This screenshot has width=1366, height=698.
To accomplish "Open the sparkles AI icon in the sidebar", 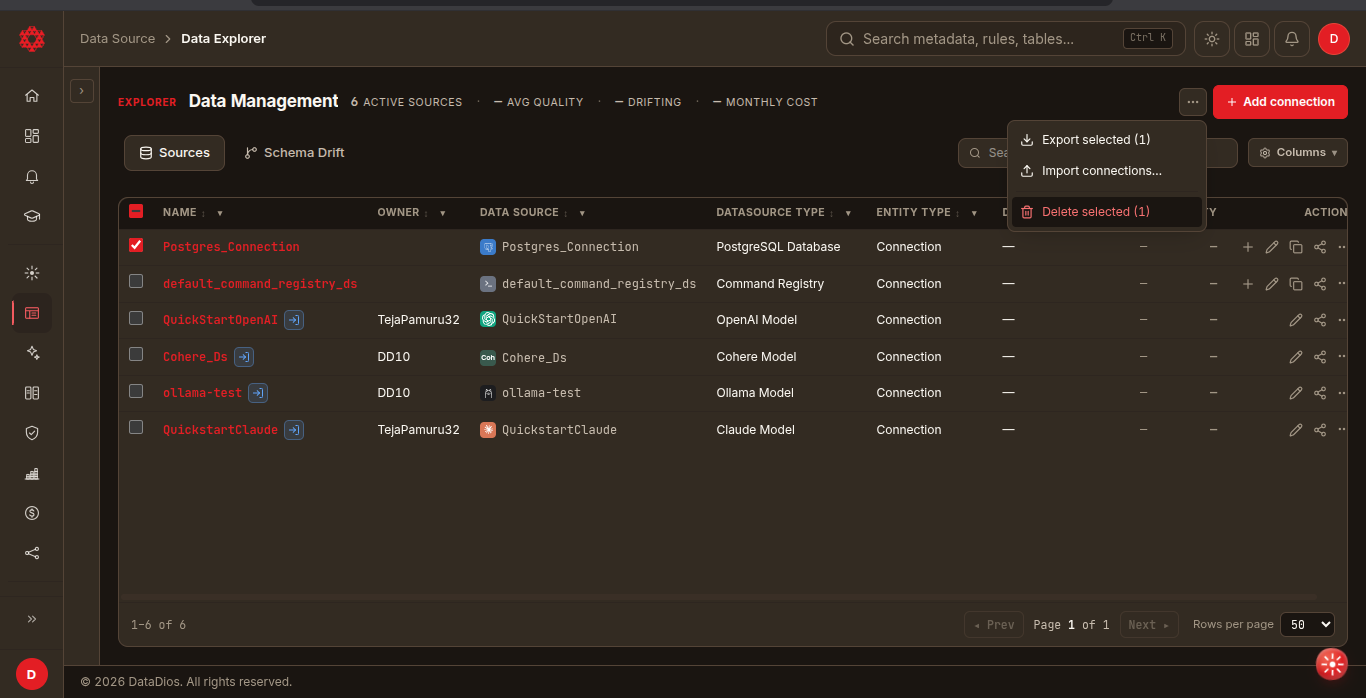I will [x=32, y=353].
